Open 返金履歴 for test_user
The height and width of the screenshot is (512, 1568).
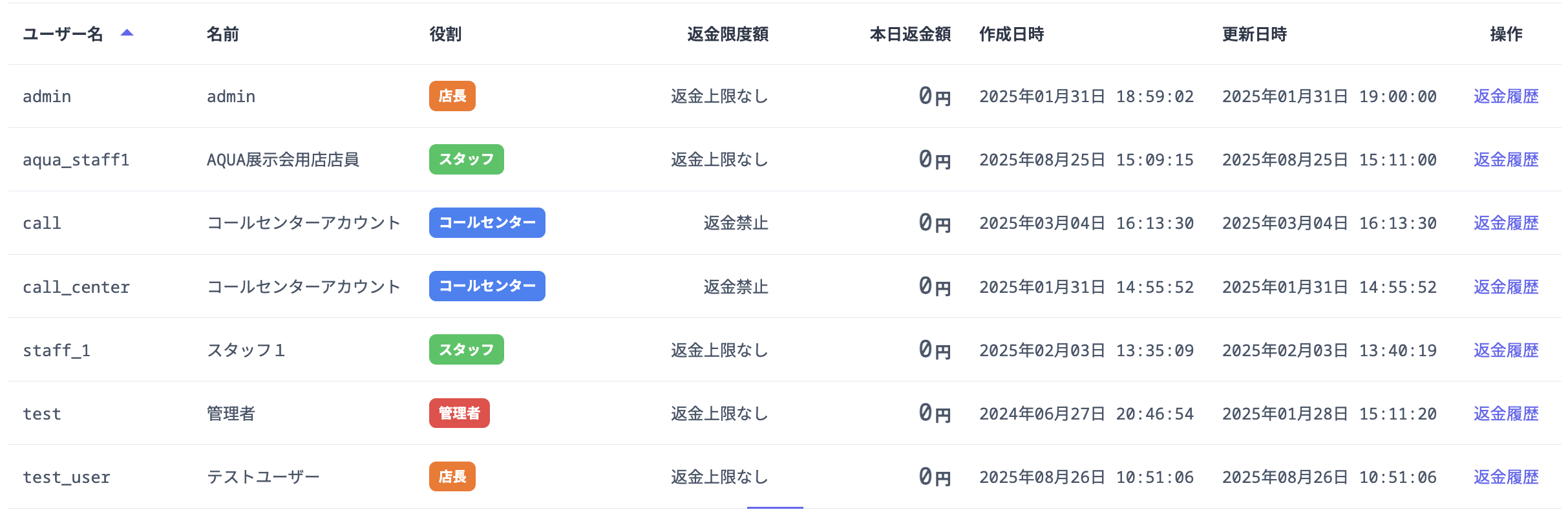1505,476
